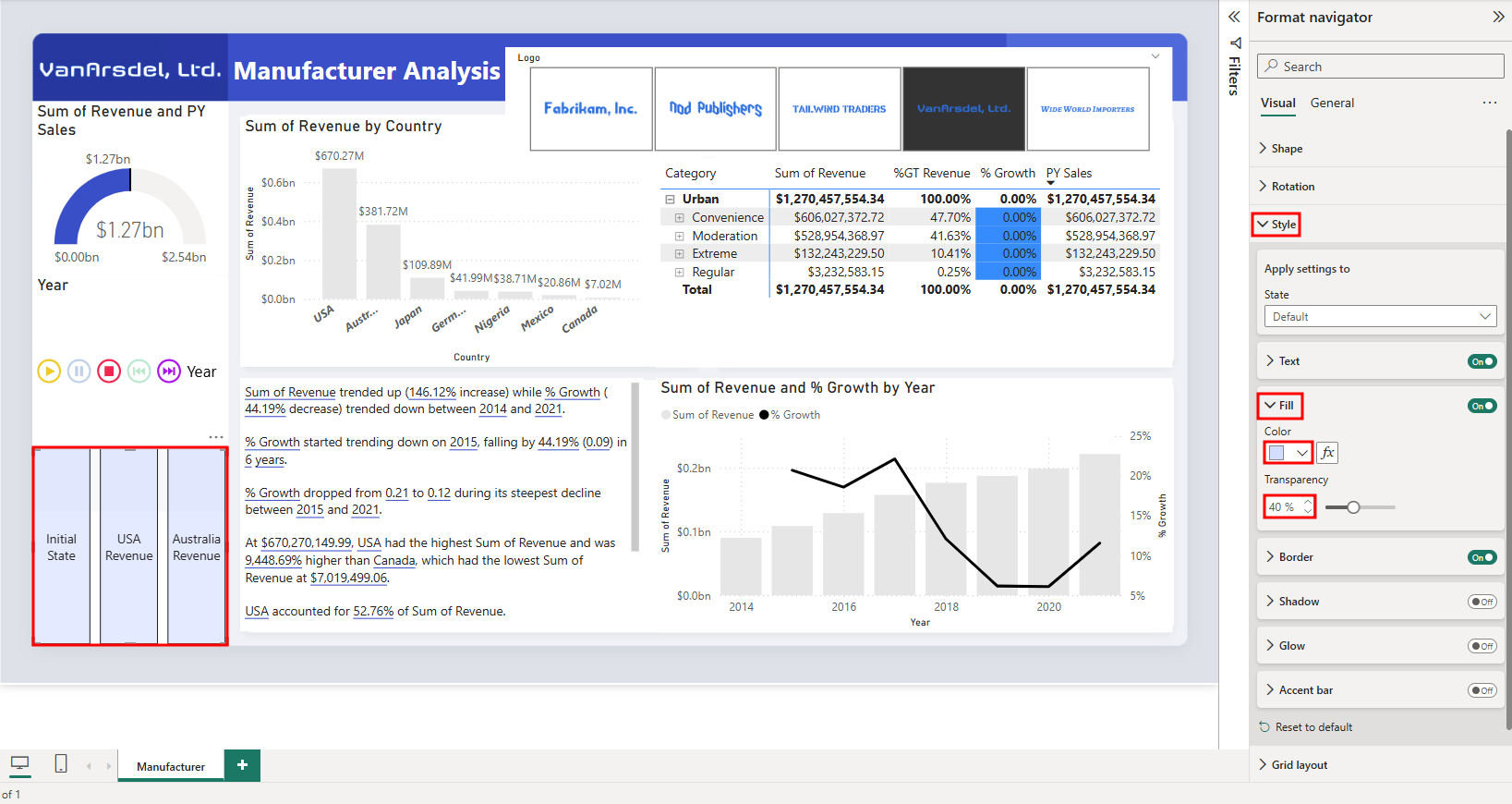Open the State dropdown set to Default

tap(1380, 317)
